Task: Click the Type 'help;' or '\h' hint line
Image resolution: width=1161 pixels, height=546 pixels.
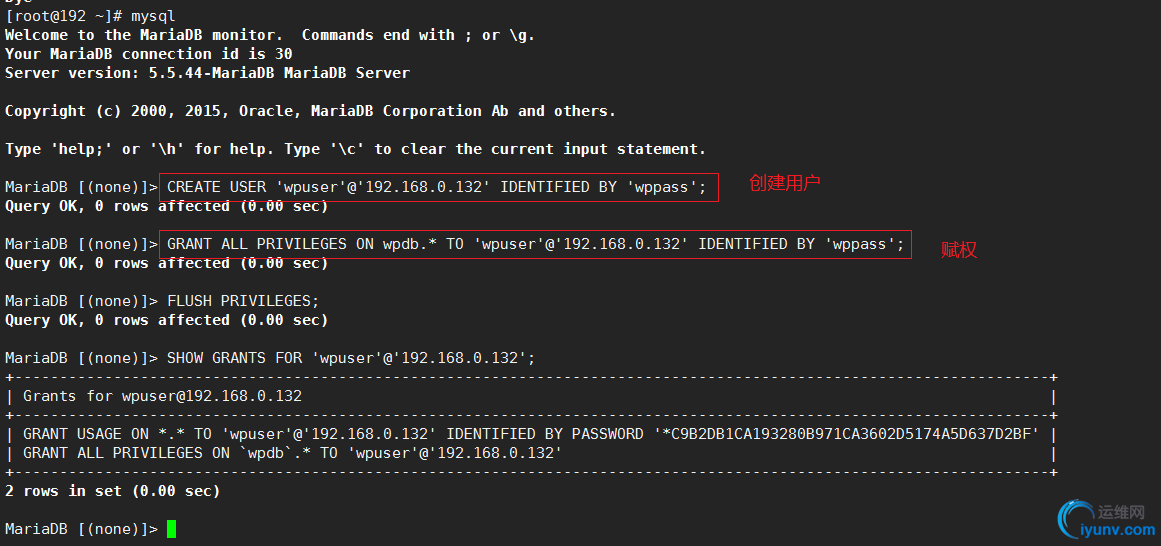Action: (x=355, y=149)
